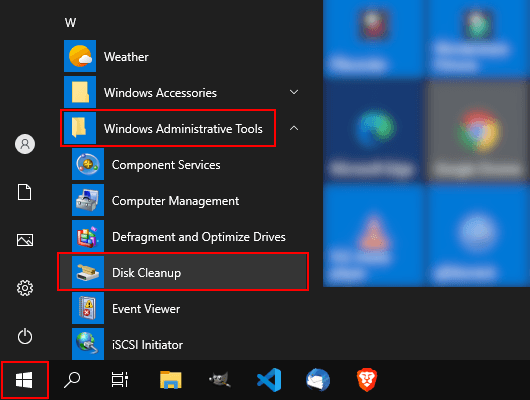Launch Visual Studio Code from taskbar
Screen dimensions: 530x400
[x=269, y=380]
